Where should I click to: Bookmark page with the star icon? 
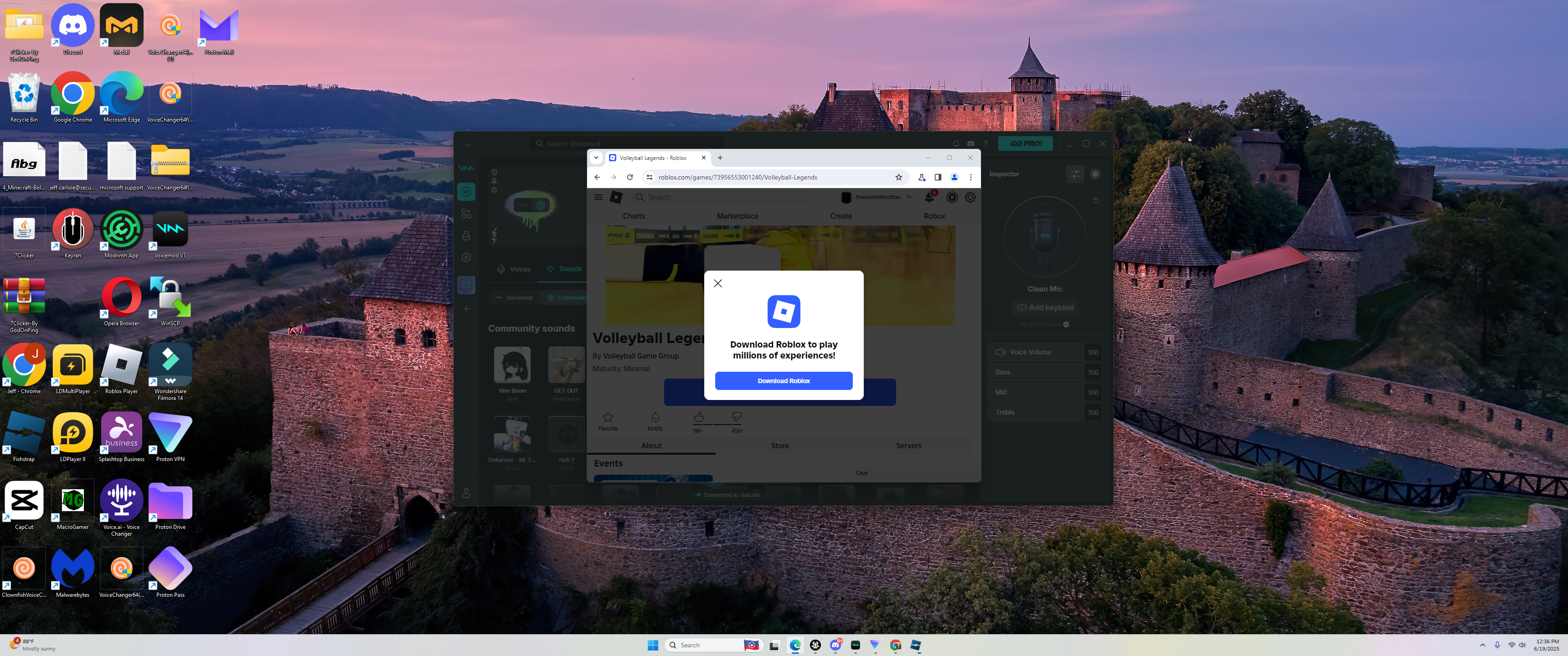click(x=898, y=177)
